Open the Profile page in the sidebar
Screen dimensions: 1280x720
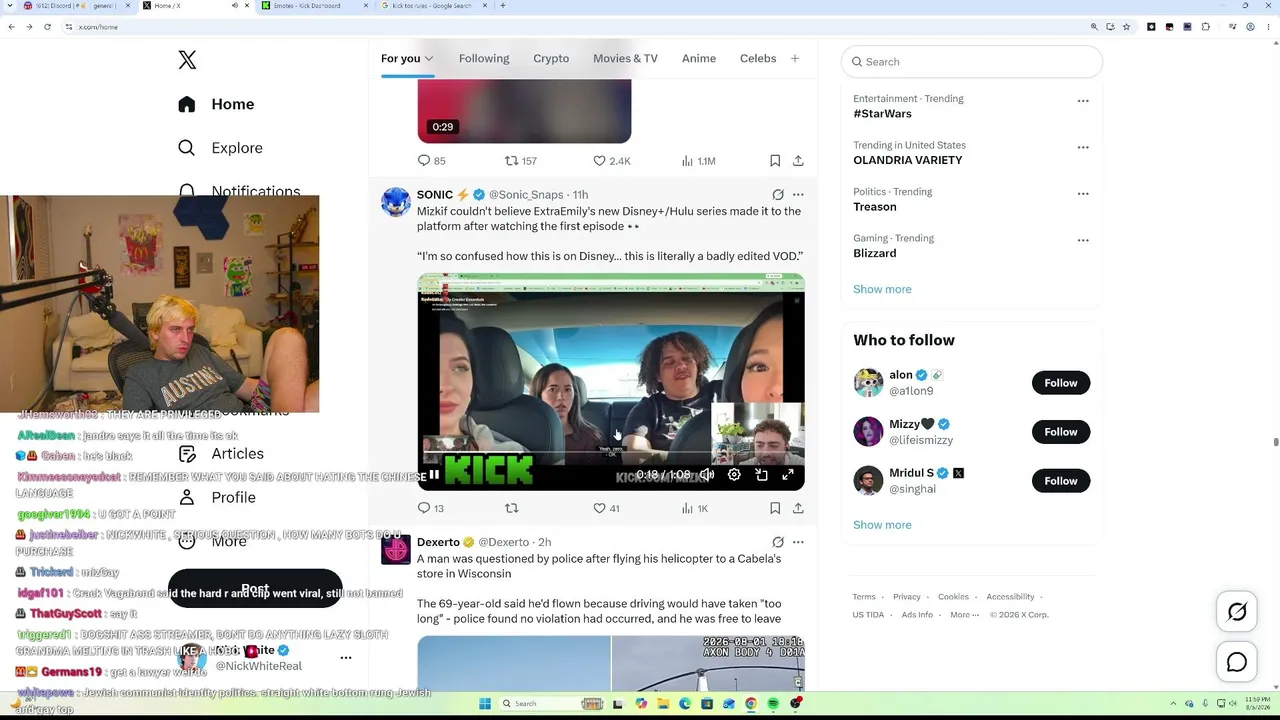click(x=217, y=497)
